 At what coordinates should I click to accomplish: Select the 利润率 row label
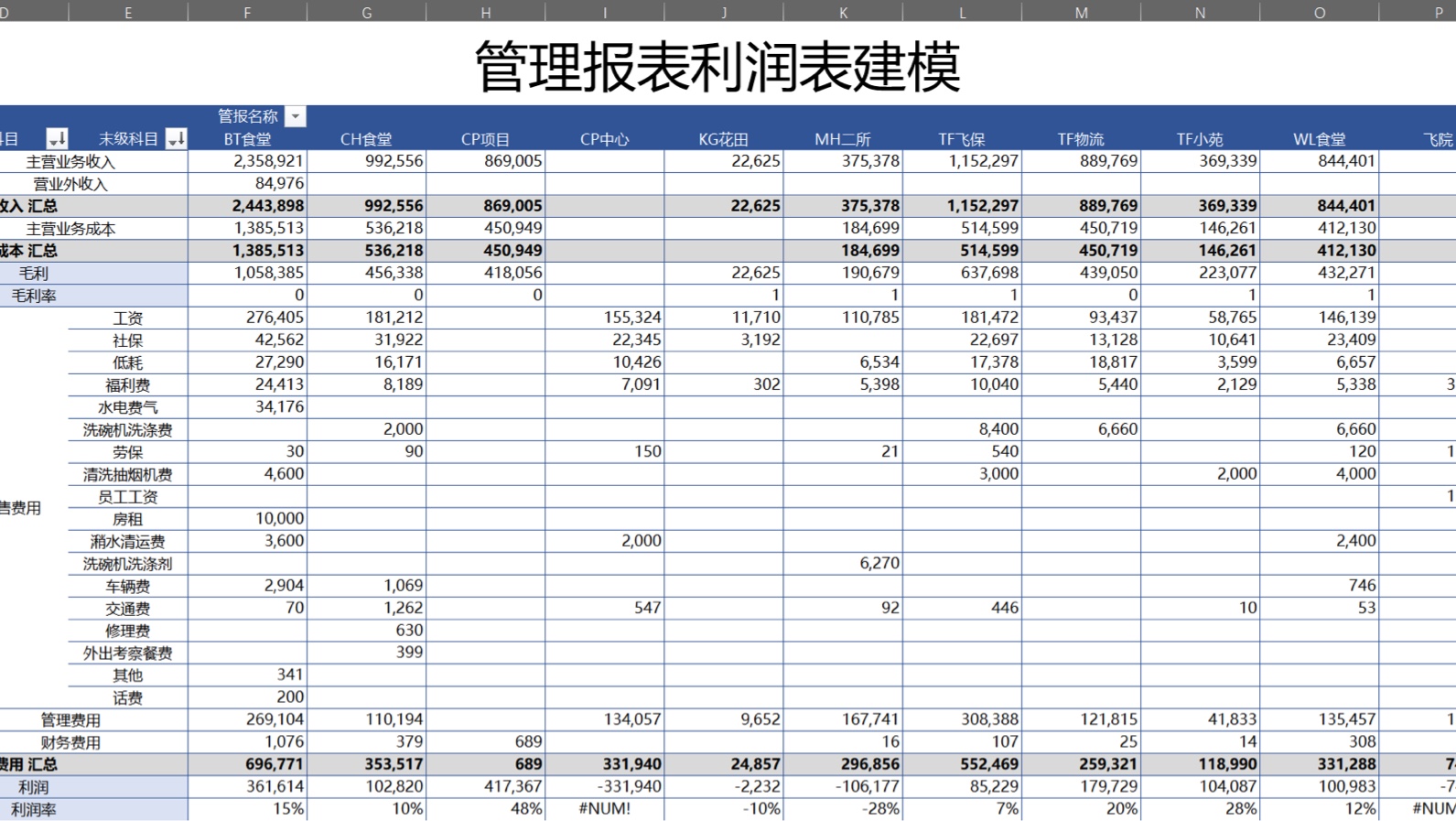(34, 810)
